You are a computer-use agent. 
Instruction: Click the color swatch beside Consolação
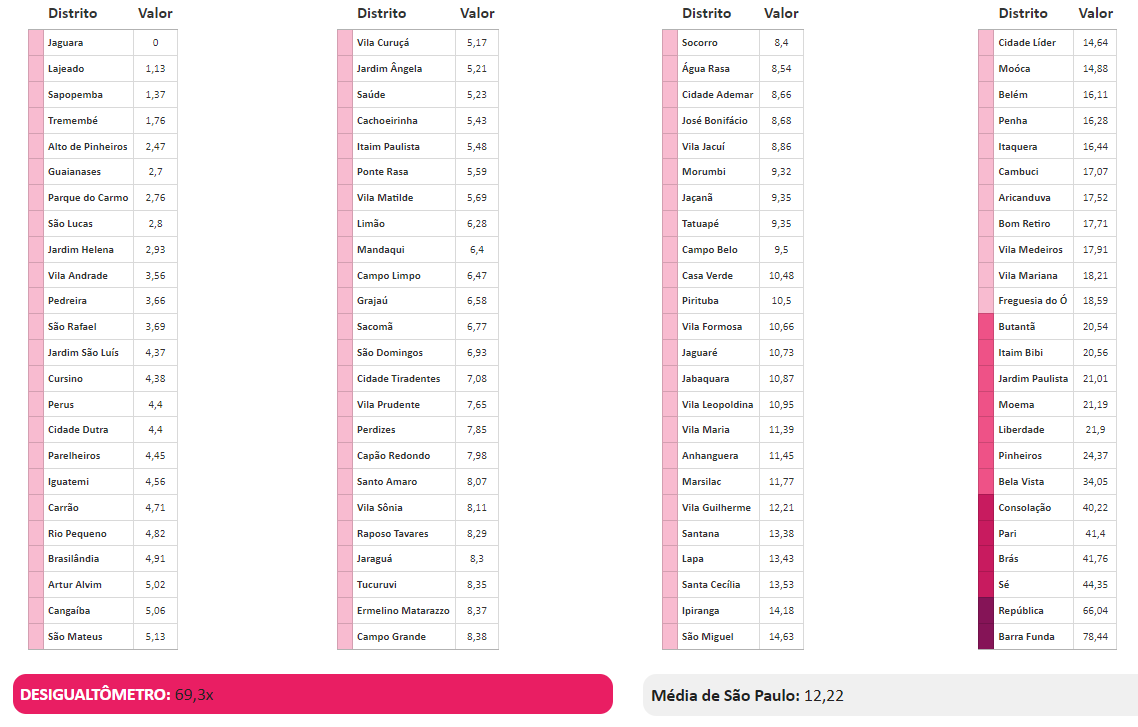click(x=985, y=508)
